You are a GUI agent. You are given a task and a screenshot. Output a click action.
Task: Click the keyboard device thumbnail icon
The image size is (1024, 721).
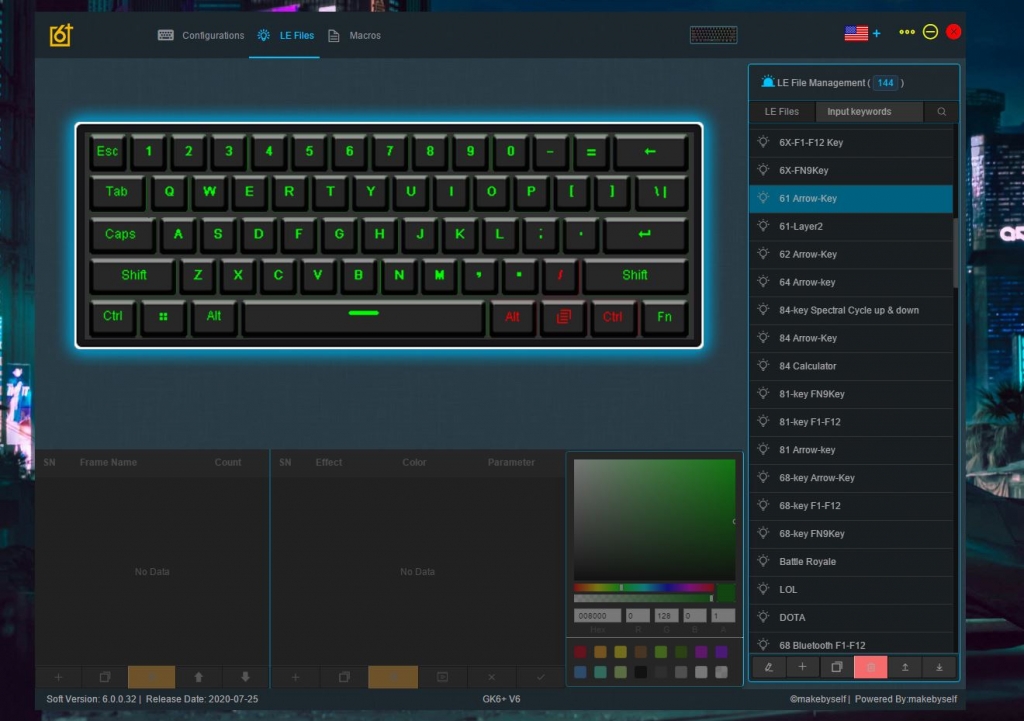tap(713, 35)
